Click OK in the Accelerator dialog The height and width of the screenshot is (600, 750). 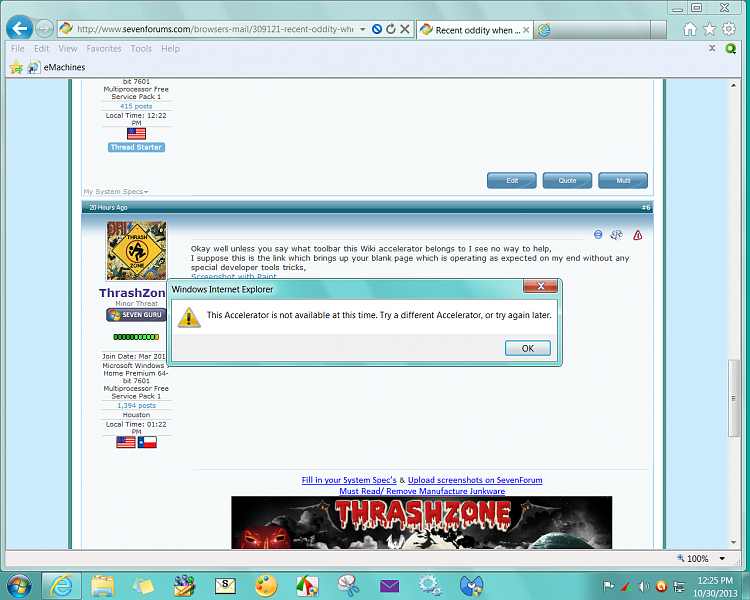(528, 348)
